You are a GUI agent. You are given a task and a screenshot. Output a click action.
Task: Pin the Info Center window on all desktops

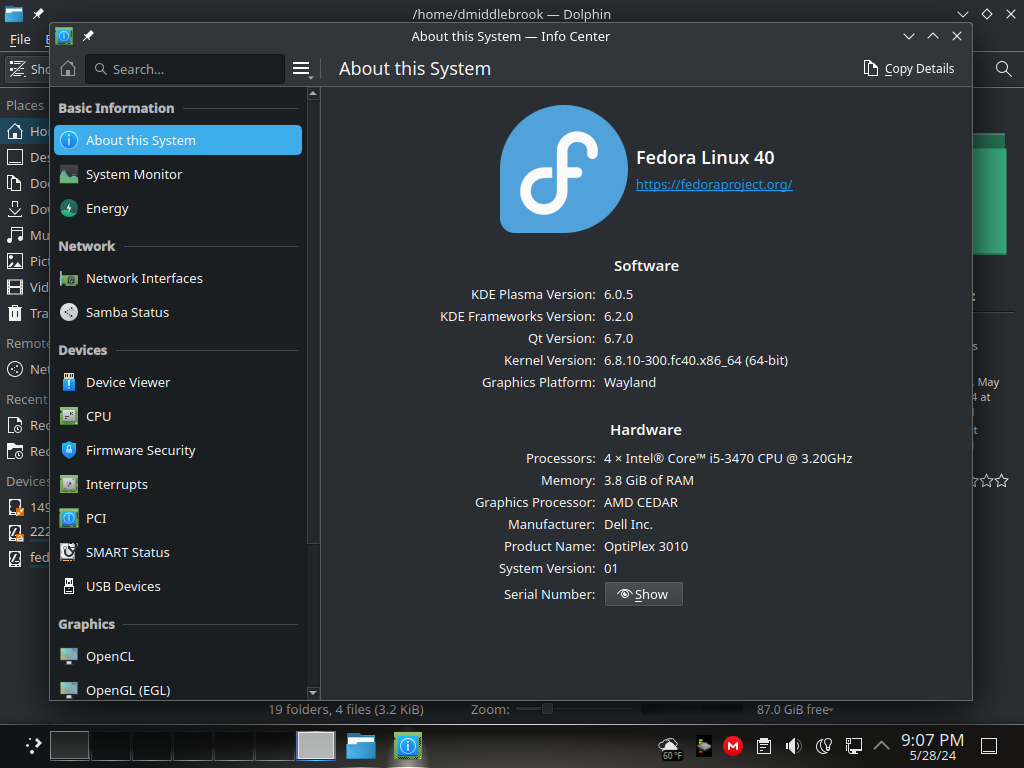[88, 36]
